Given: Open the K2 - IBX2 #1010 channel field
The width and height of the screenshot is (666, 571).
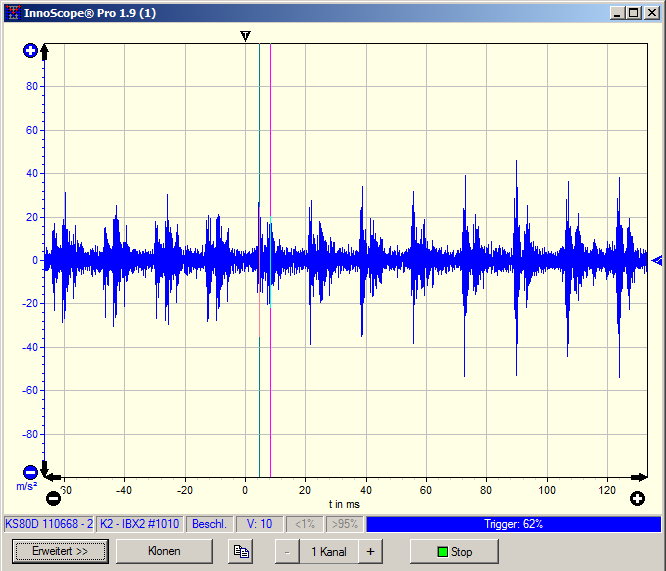Looking at the screenshot, I should pos(140,524).
